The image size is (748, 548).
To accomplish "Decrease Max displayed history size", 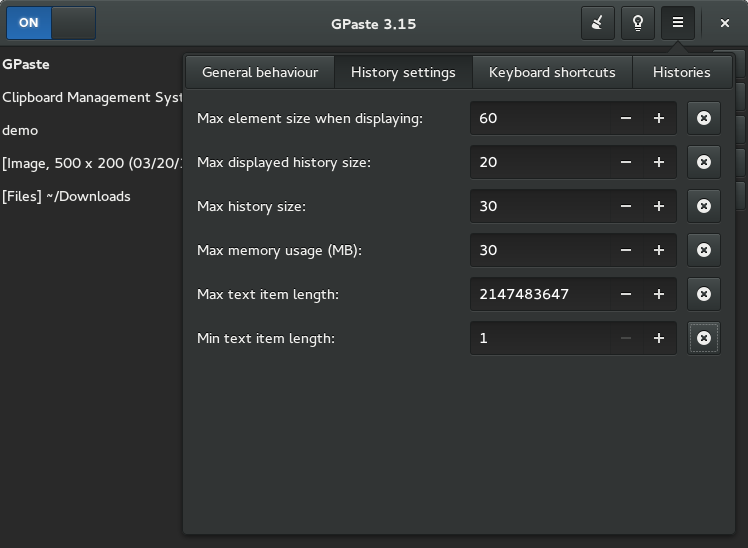I will 626,162.
